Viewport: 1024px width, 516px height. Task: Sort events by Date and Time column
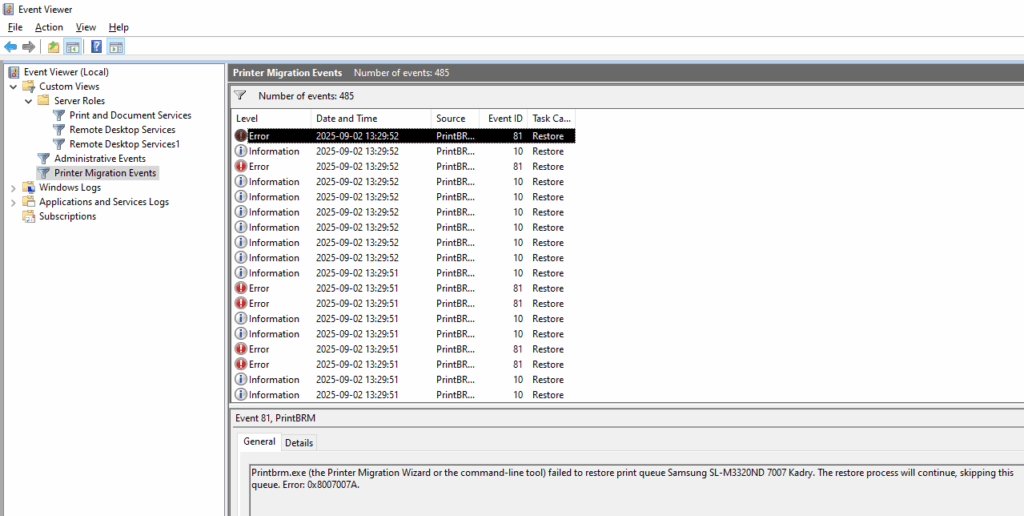point(346,119)
